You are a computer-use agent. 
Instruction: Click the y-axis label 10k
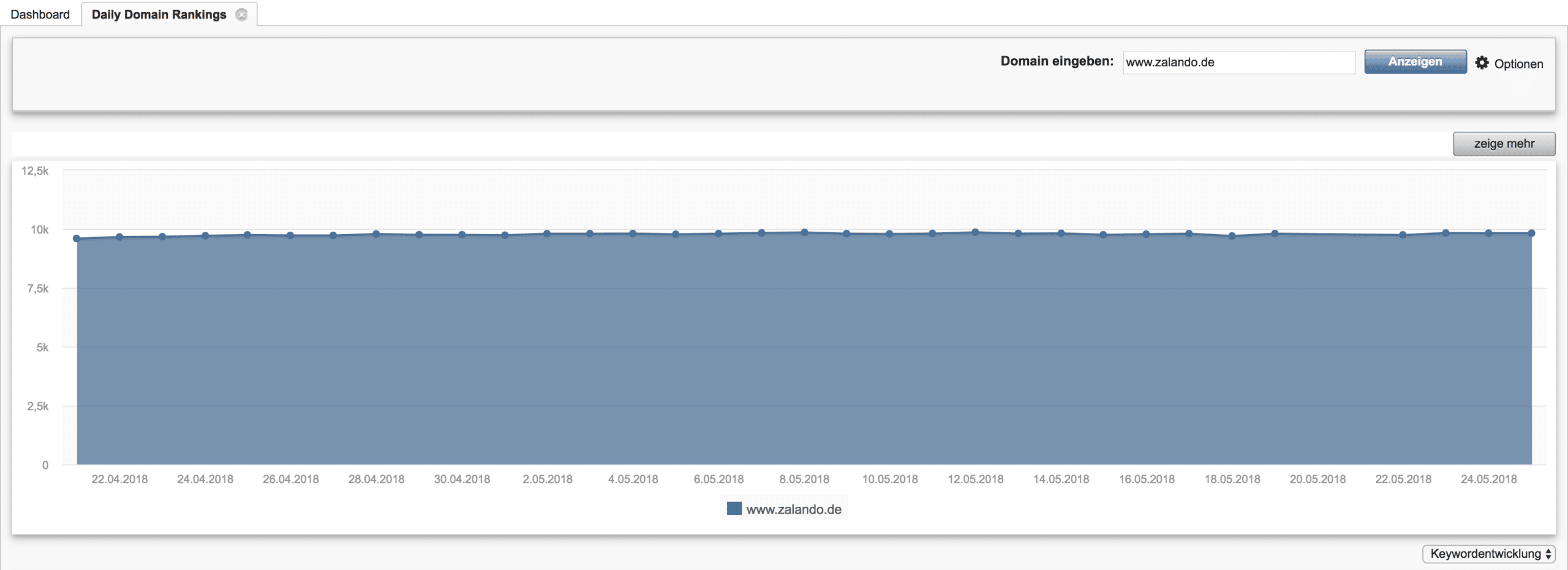pos(40,230)
